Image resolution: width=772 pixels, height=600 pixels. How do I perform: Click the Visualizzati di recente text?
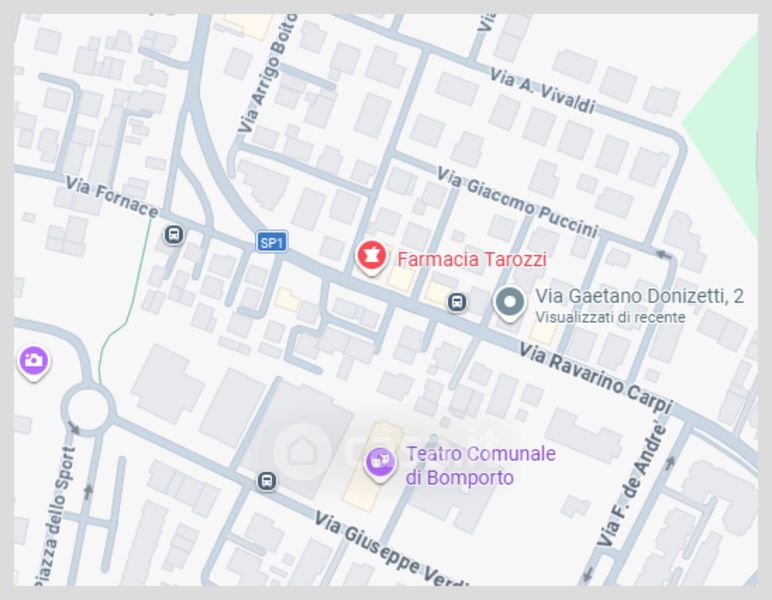click(610, 317)
